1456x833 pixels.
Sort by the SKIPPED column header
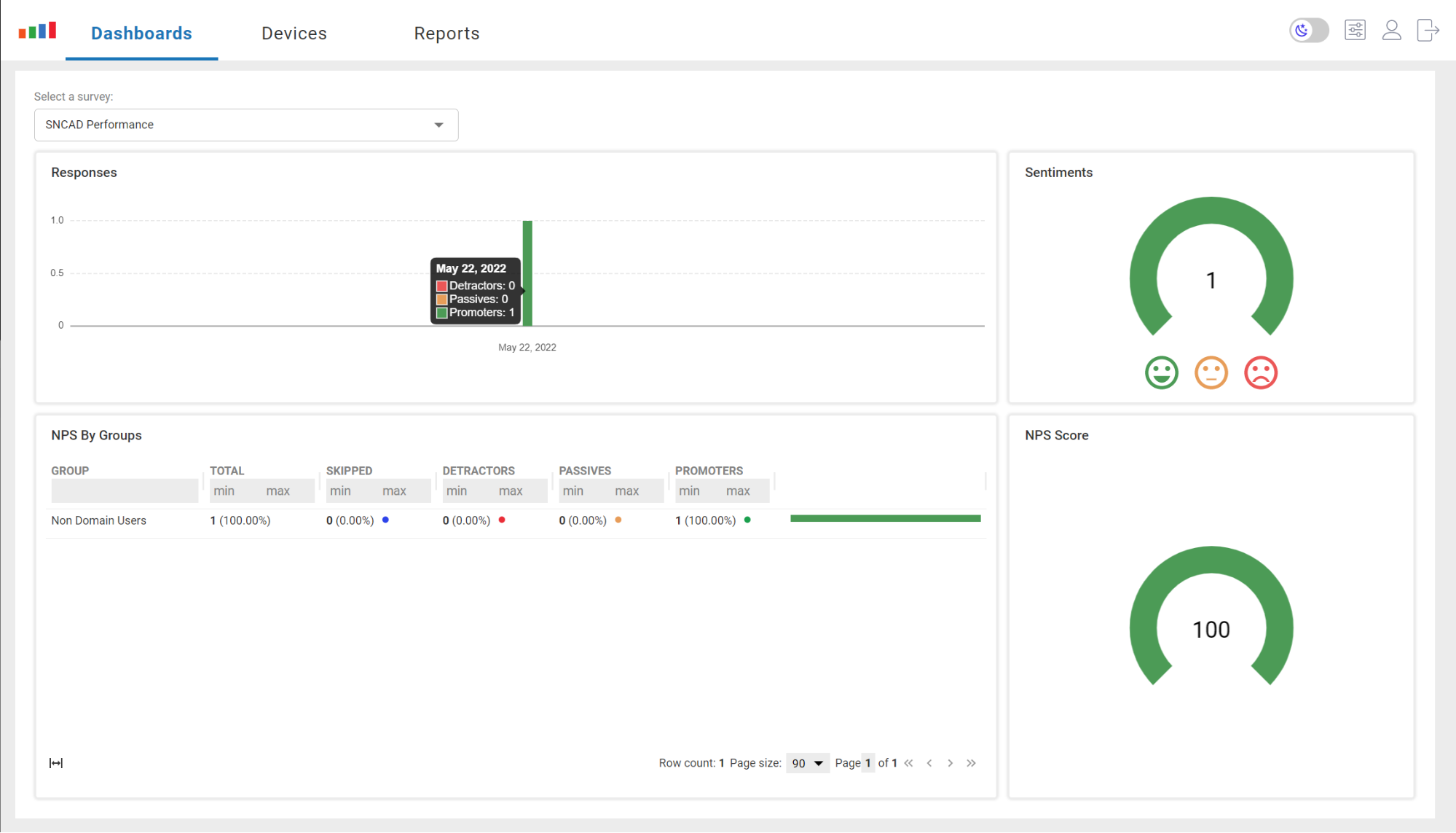click(x=349, y=471)
